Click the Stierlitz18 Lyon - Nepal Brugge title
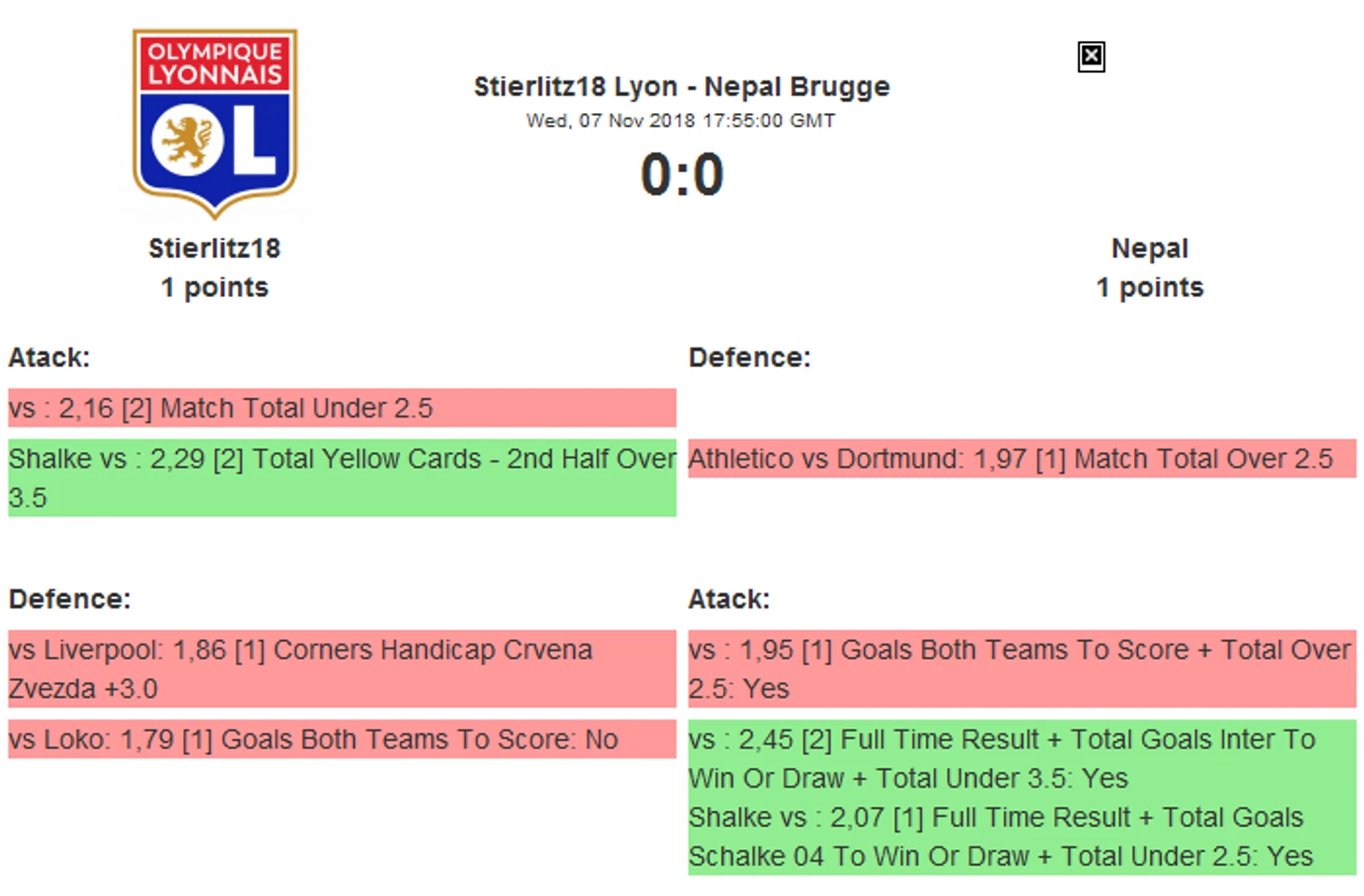Screen dimensions: 1364x896 tap(681, 87)
